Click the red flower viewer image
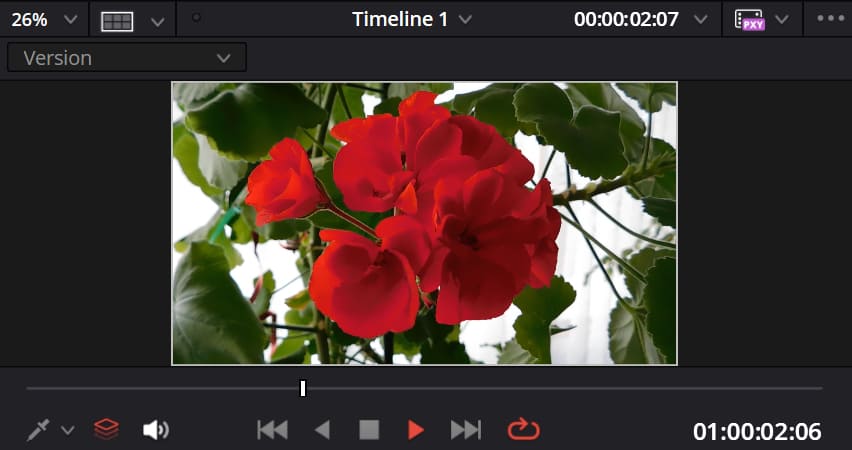The image size is (852, 450). pyautogui.click(x=424, y=223)
